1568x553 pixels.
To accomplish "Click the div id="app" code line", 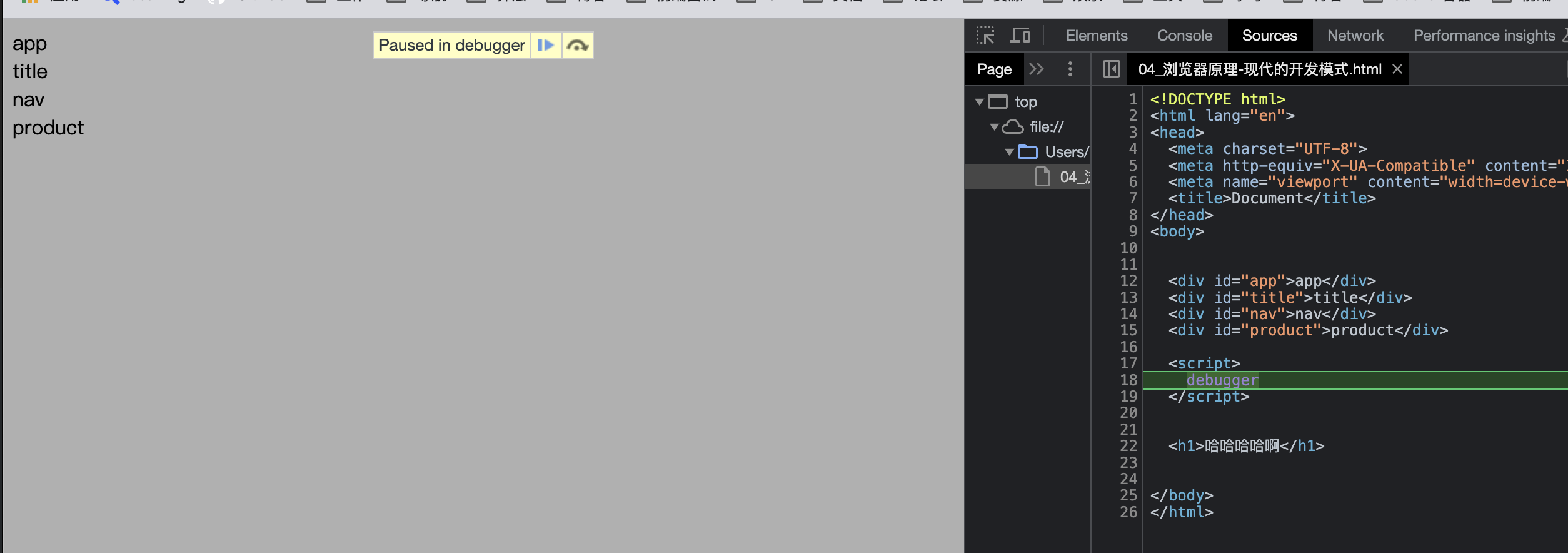I will pyautogui.click(x=1272, y=281).
